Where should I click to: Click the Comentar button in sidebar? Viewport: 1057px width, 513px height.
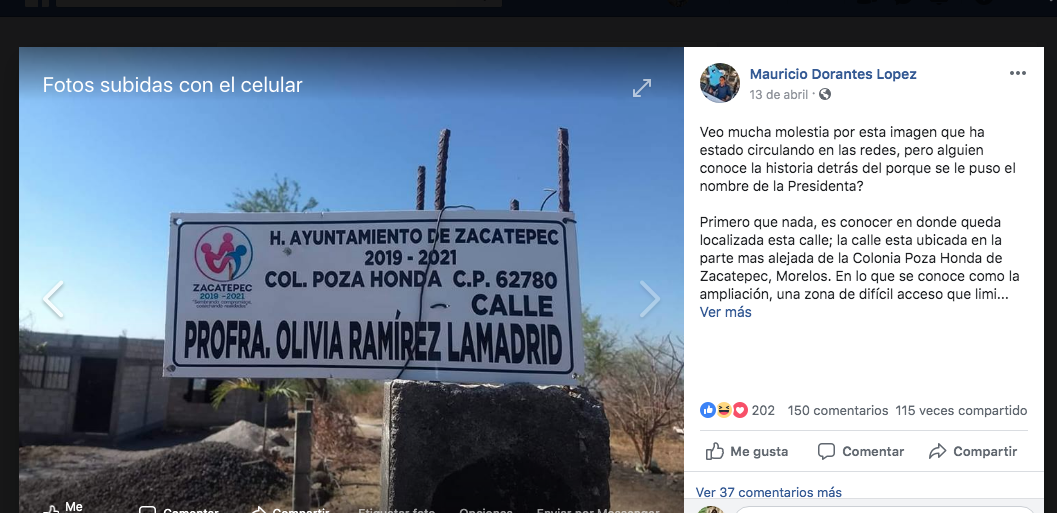(x=860, y=452)
